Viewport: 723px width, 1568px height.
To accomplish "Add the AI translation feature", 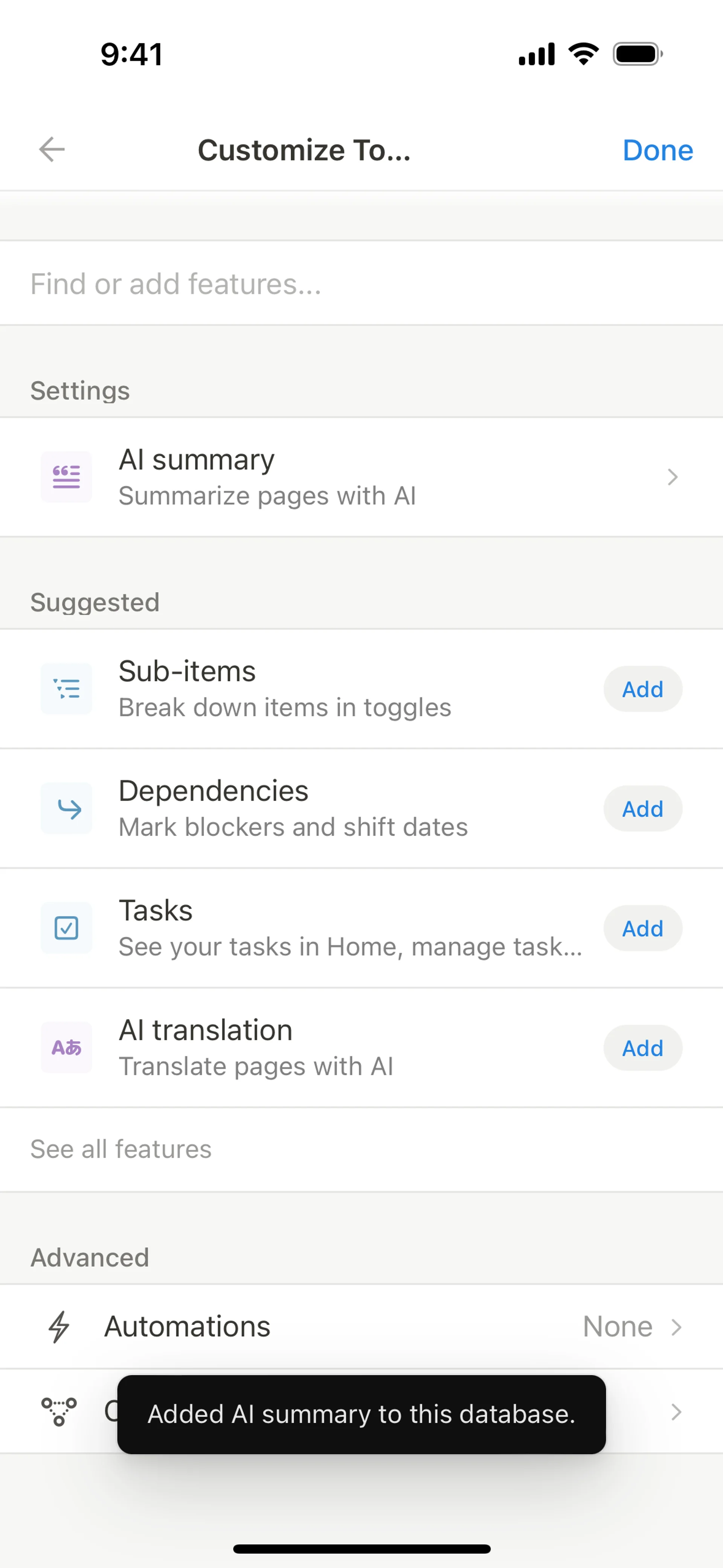I will pyautogui.click(x=642, y=1048).
